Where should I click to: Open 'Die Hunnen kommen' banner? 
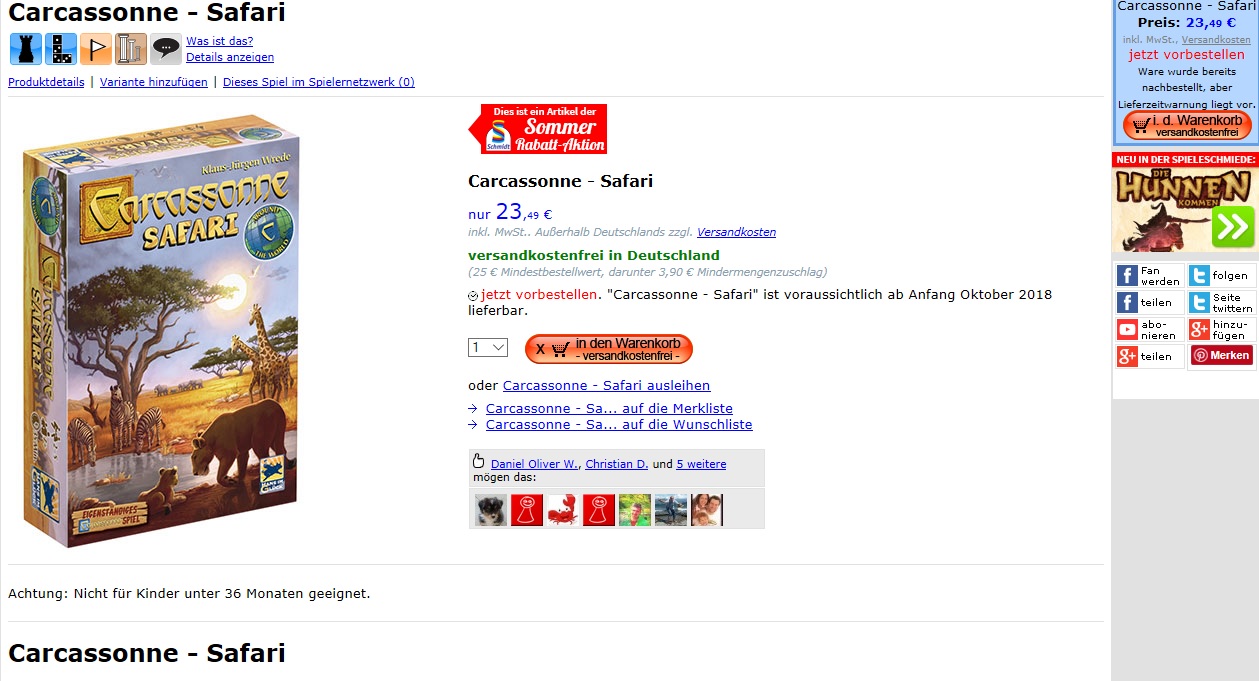click(x=1185, y=210)
